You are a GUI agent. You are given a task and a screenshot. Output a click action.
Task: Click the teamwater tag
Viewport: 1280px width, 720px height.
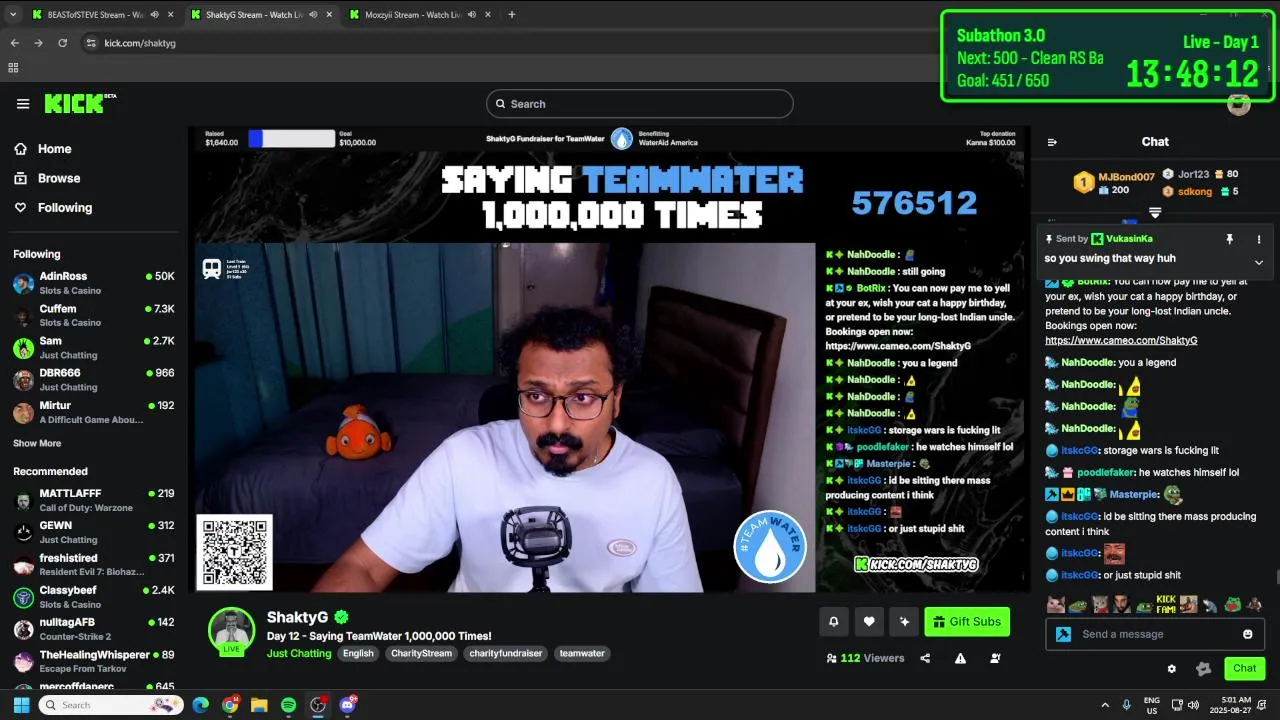click(582, 653)
